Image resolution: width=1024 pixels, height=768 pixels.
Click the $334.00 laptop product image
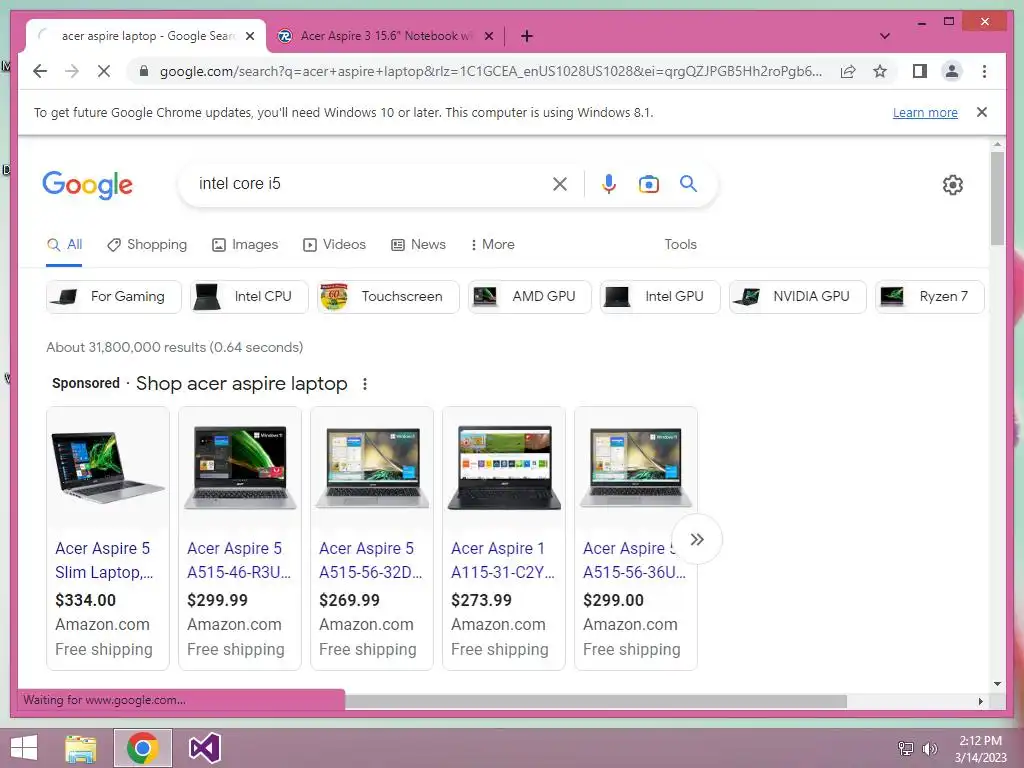point(108,467)
